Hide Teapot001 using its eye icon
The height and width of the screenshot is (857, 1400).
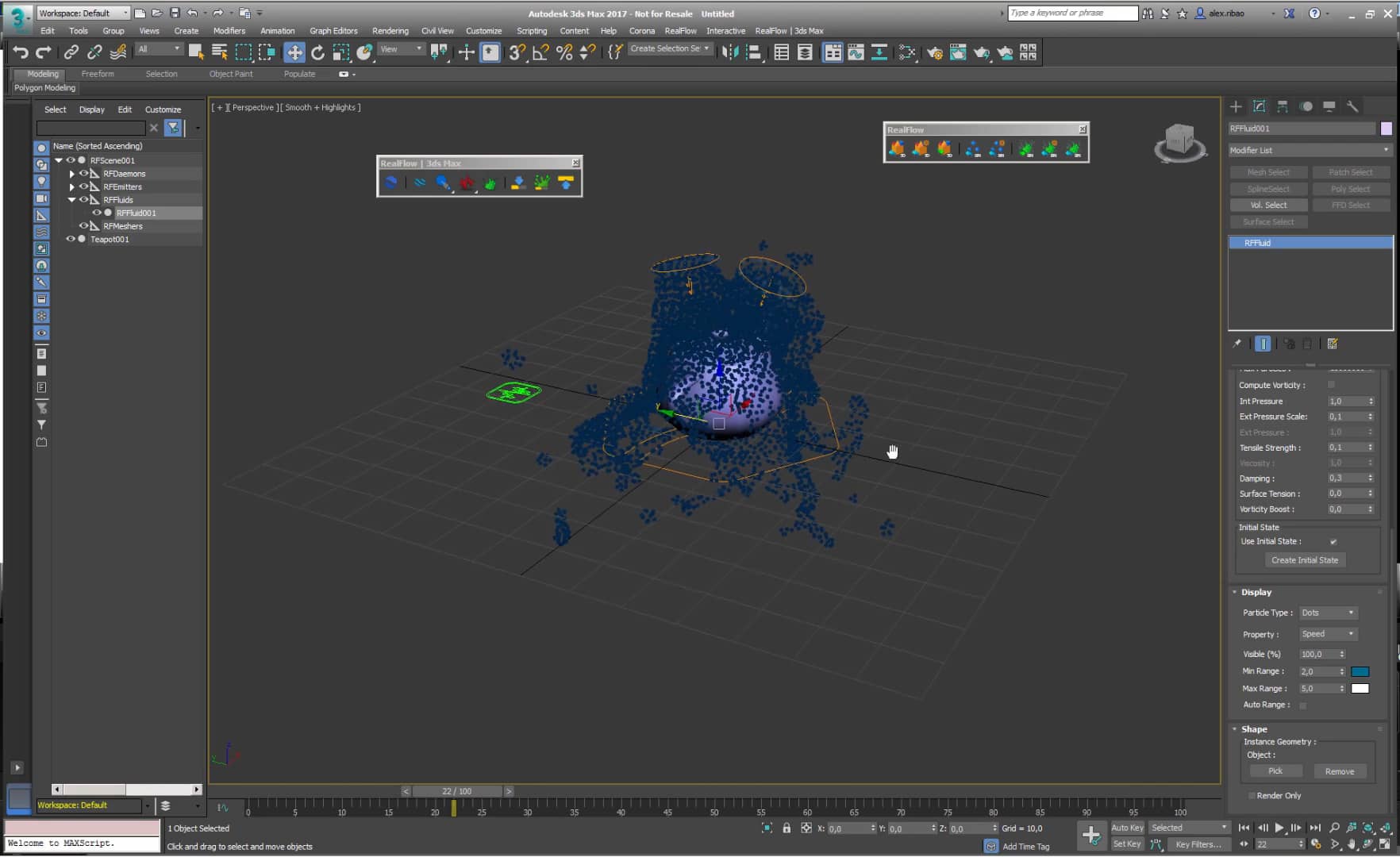pyautogui.click(x=70, y=239)
